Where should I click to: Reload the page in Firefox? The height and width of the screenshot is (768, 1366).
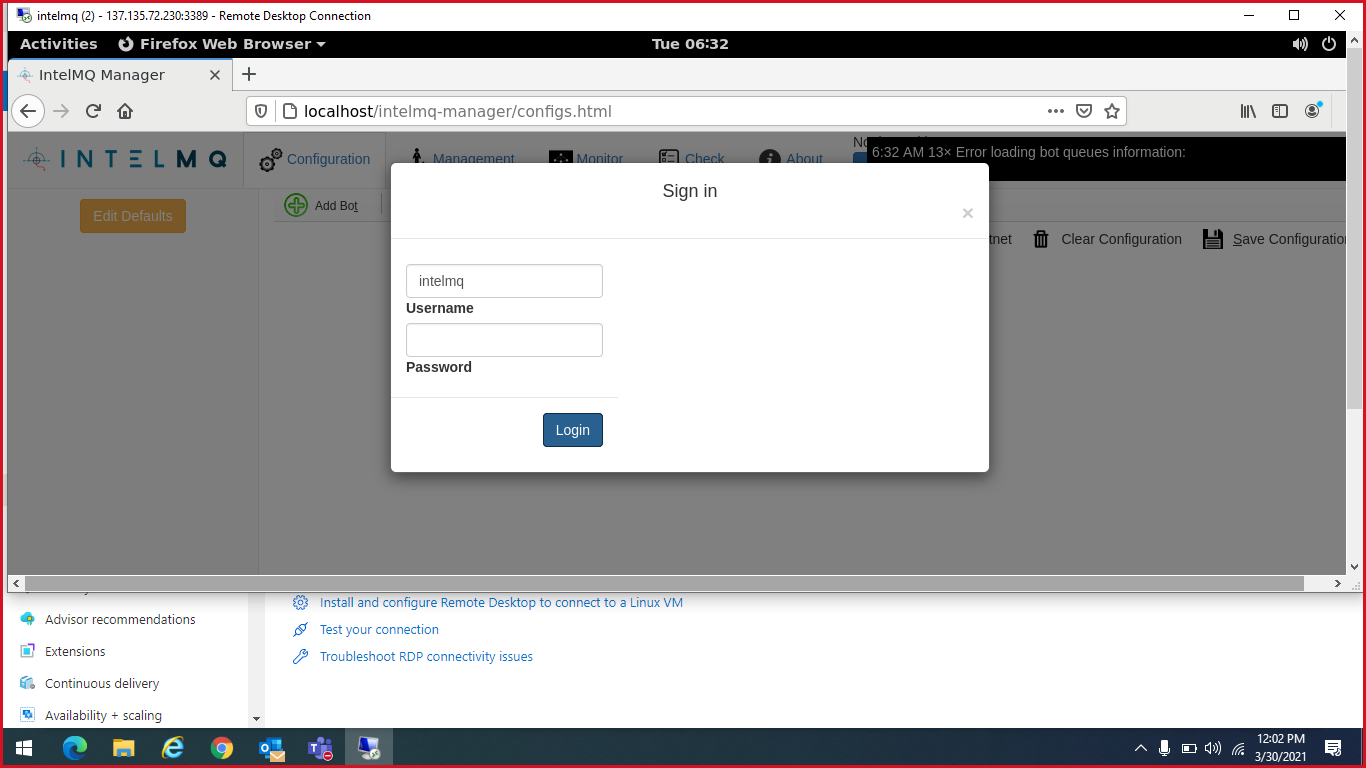93,111
